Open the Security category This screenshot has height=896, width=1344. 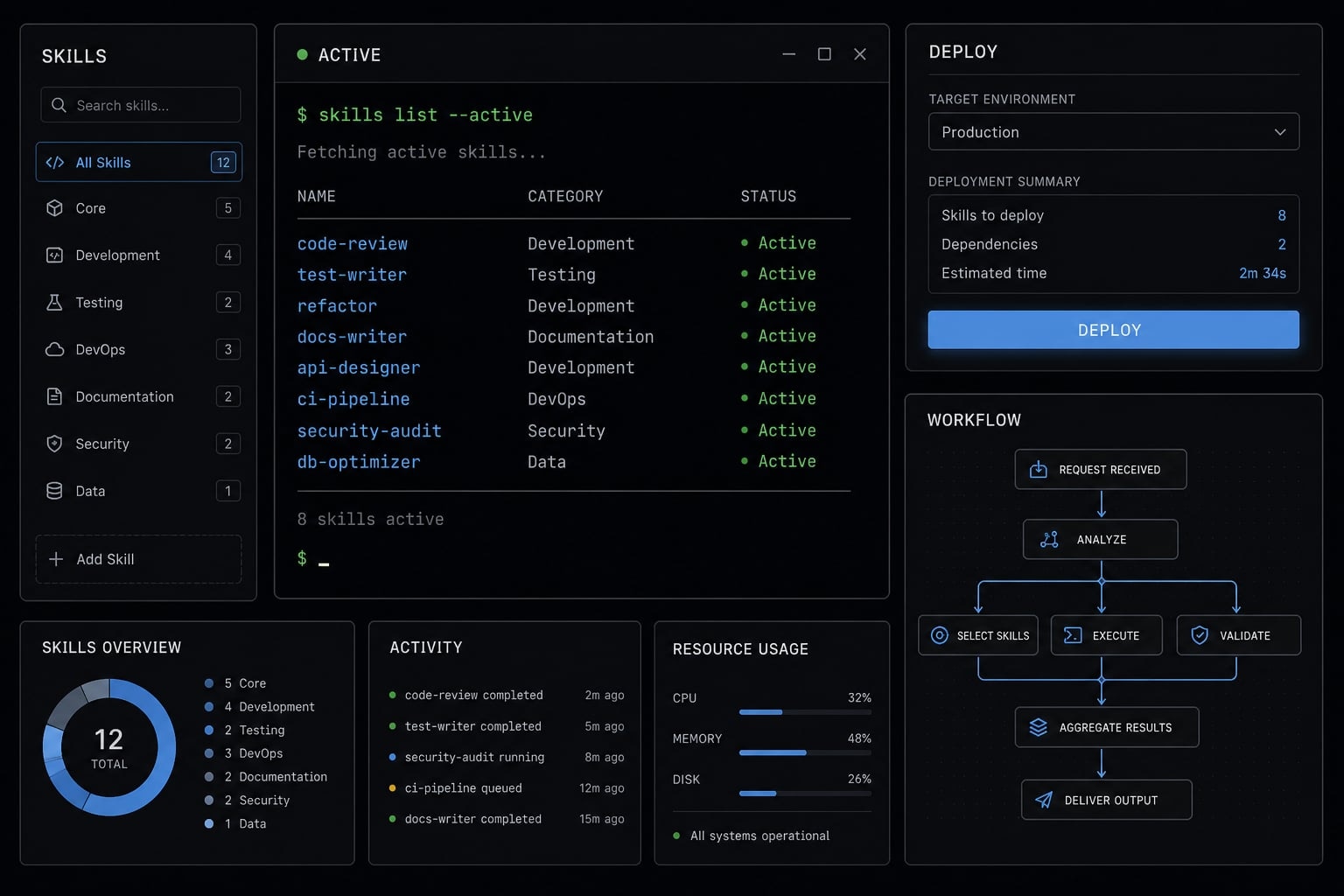tap(139, 444)
